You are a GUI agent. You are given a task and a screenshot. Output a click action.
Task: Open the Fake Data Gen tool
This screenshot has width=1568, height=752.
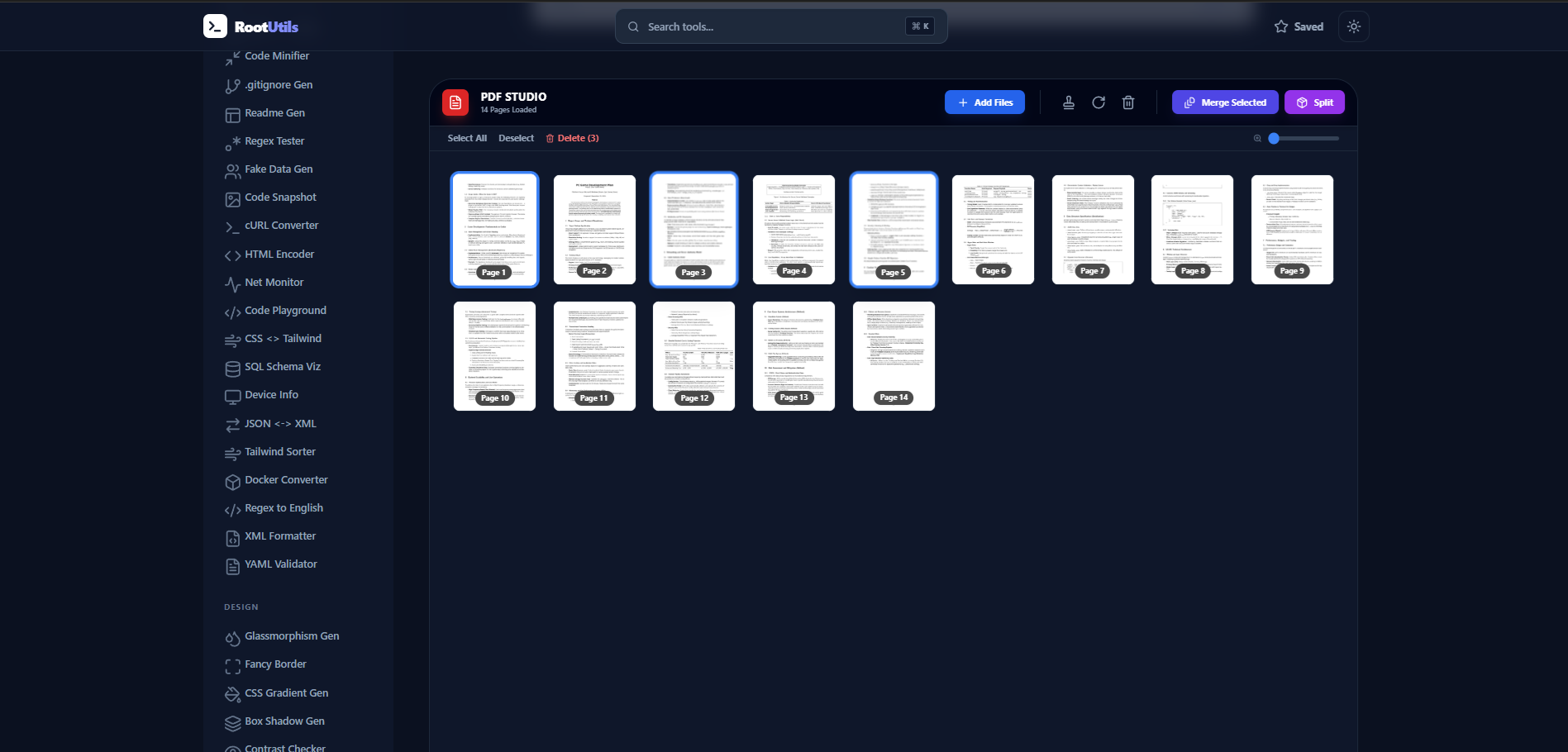[279, 169]
